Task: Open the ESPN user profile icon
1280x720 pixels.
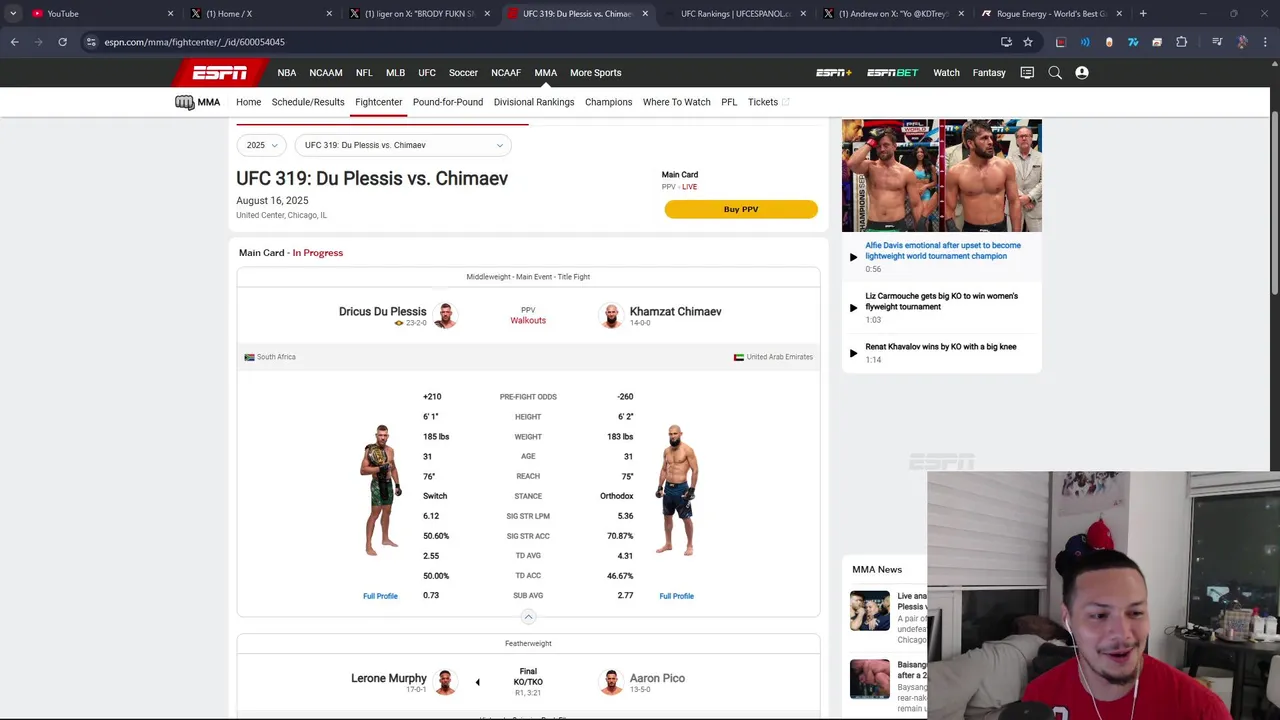Action: (x=1082, y=73)
